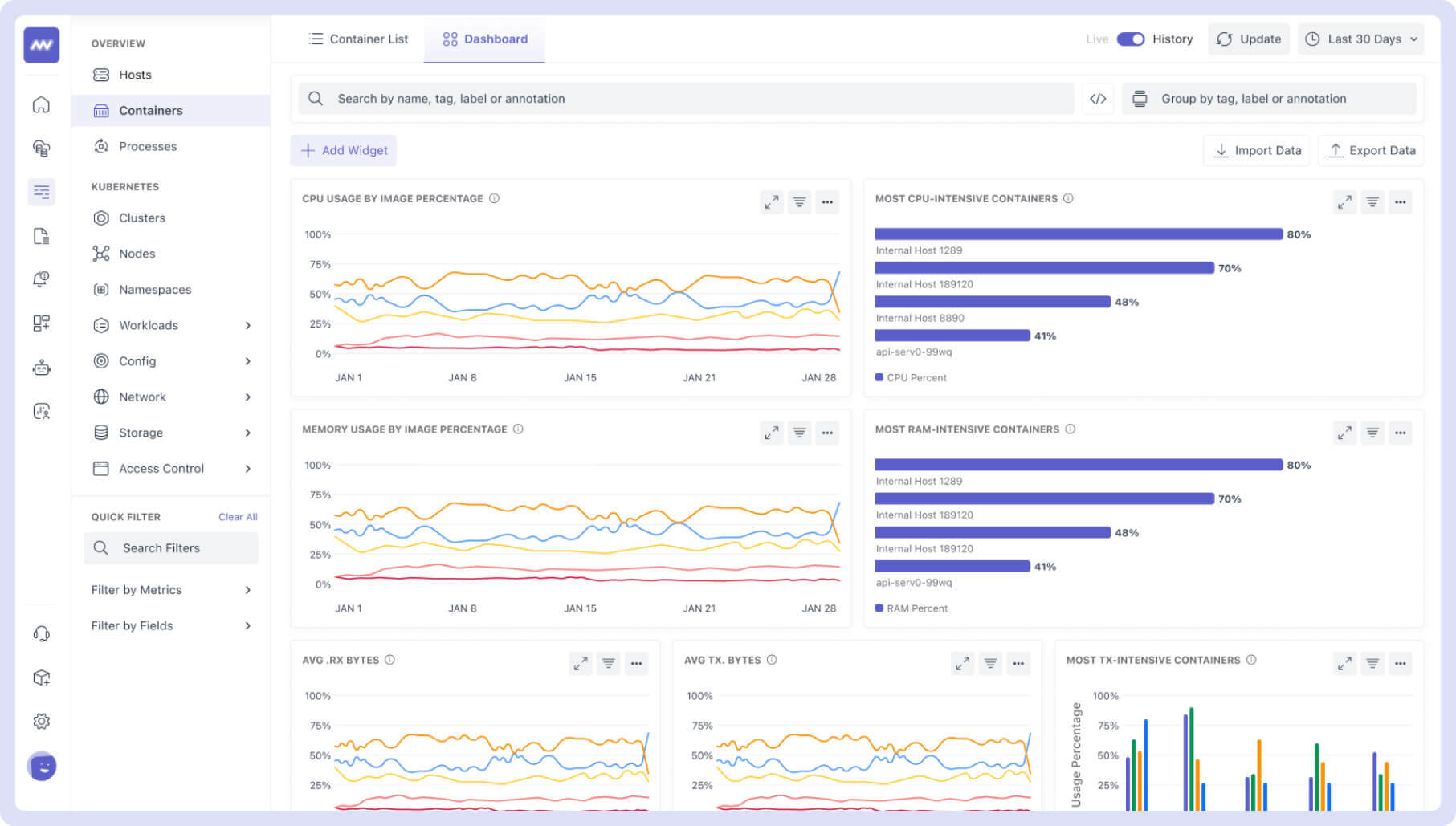Select Hosts under Overview
The image size is (1456, 826).
pos(135,75)
